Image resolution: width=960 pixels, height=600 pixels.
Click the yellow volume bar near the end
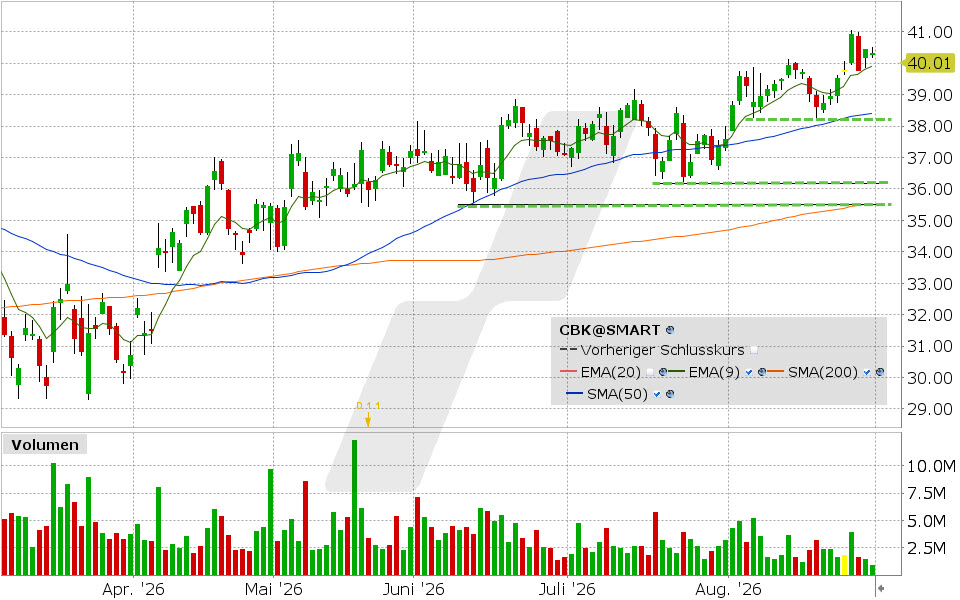(x=845, y=564)
